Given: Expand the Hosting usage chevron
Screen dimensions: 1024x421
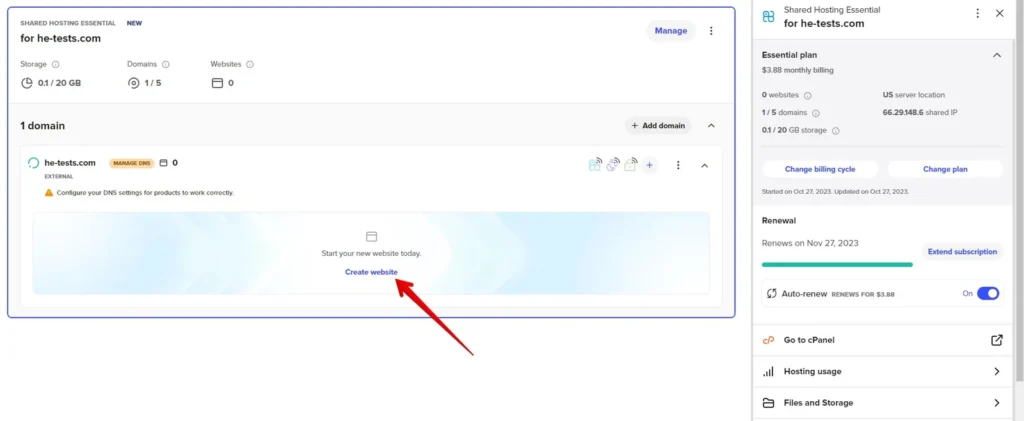Looking at the screenshot, I should [997, 371].
